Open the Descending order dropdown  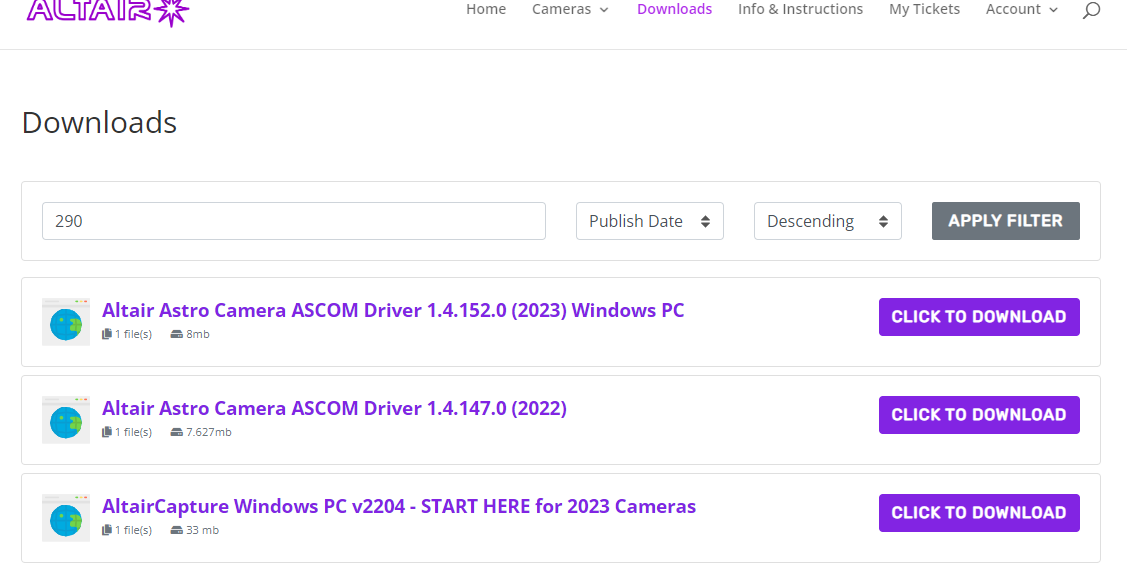(827, 221)
